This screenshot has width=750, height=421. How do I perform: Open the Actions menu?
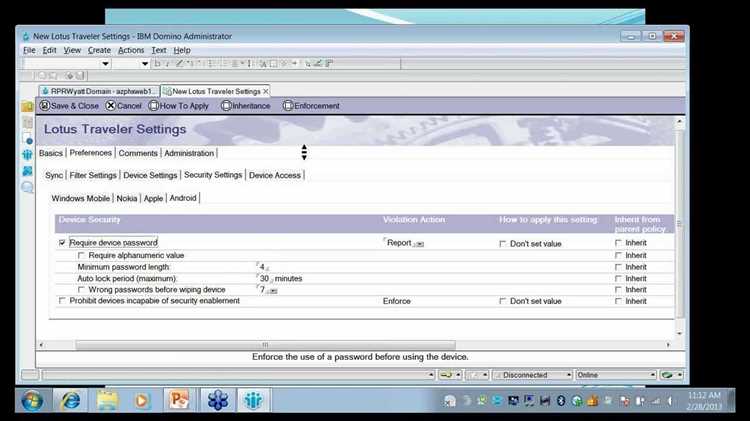click(131, 50)
